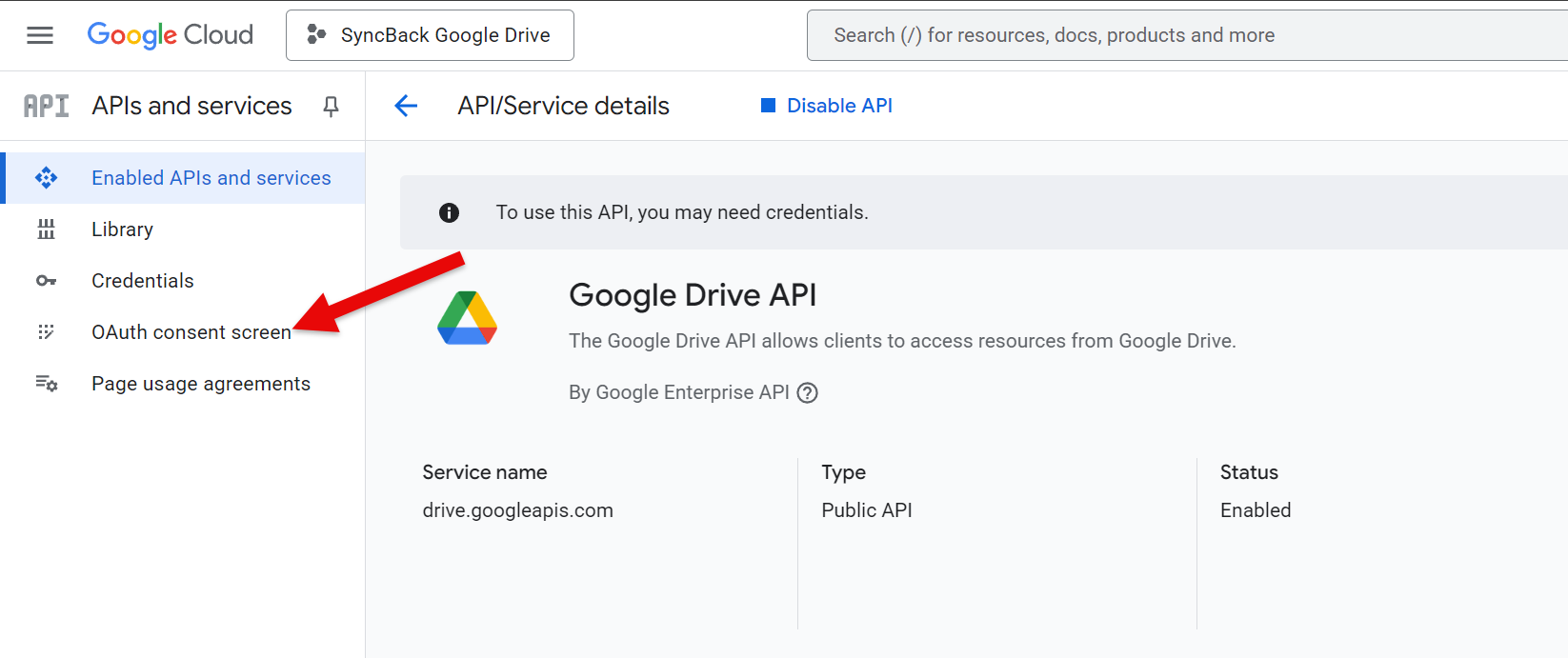1568x658 pixels.
Task: Click the Google Drive logo icon
Action: click(x=467, y=318)
